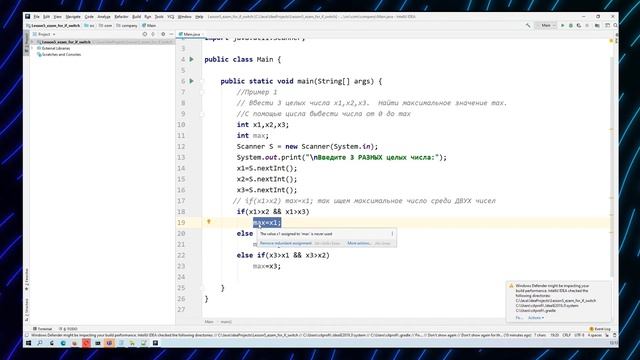Viewport: 640px width, 360px height.
Task: Open the Main run configuration dropdown
Action: point(546,25)
